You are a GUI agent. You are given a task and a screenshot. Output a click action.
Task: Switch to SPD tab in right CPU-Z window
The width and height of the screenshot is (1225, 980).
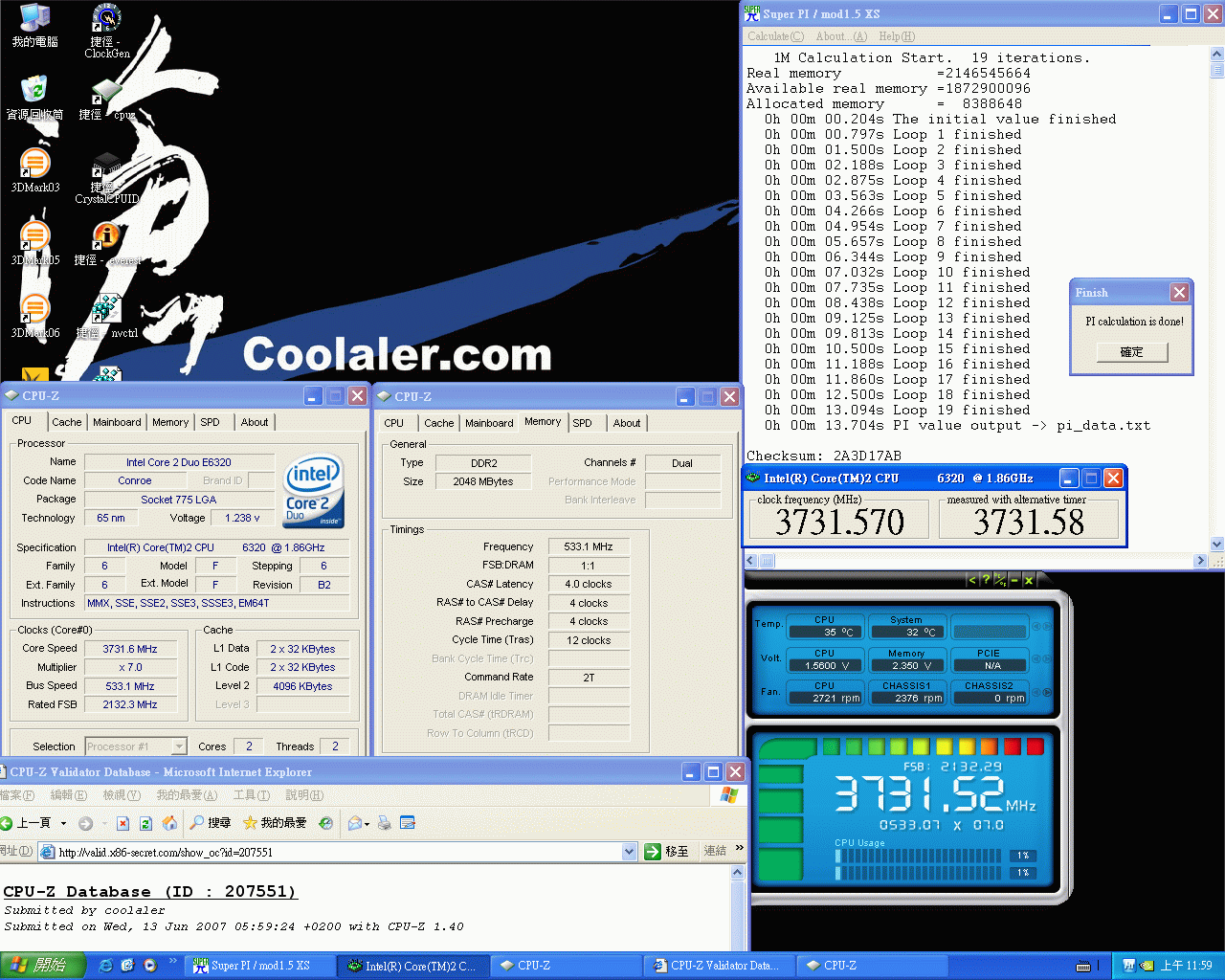point(583,423)
